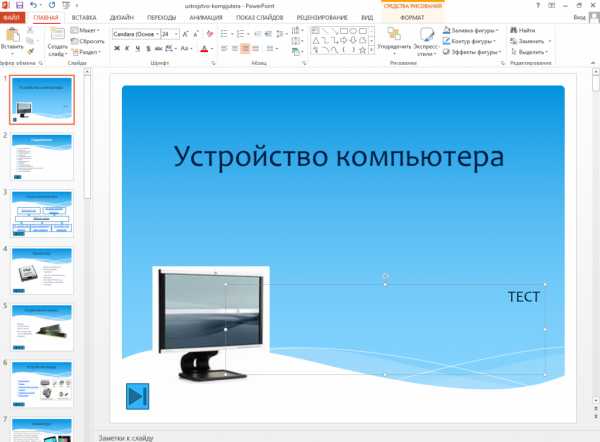Expand the shapes gallery more arrow

(372, 50)
